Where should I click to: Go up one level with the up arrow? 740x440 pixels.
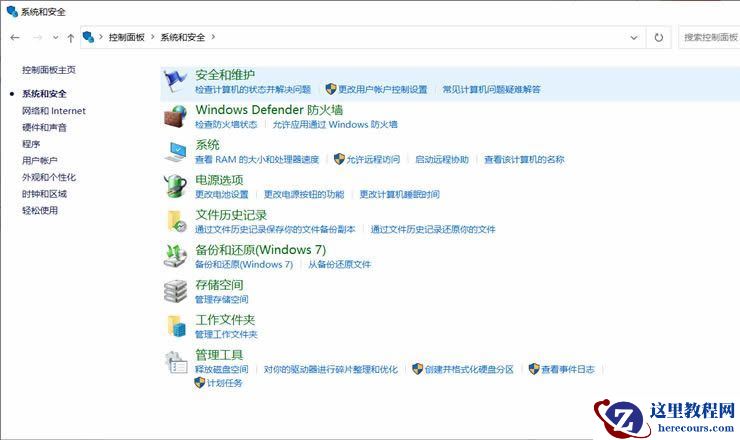(x=70, y=38)
